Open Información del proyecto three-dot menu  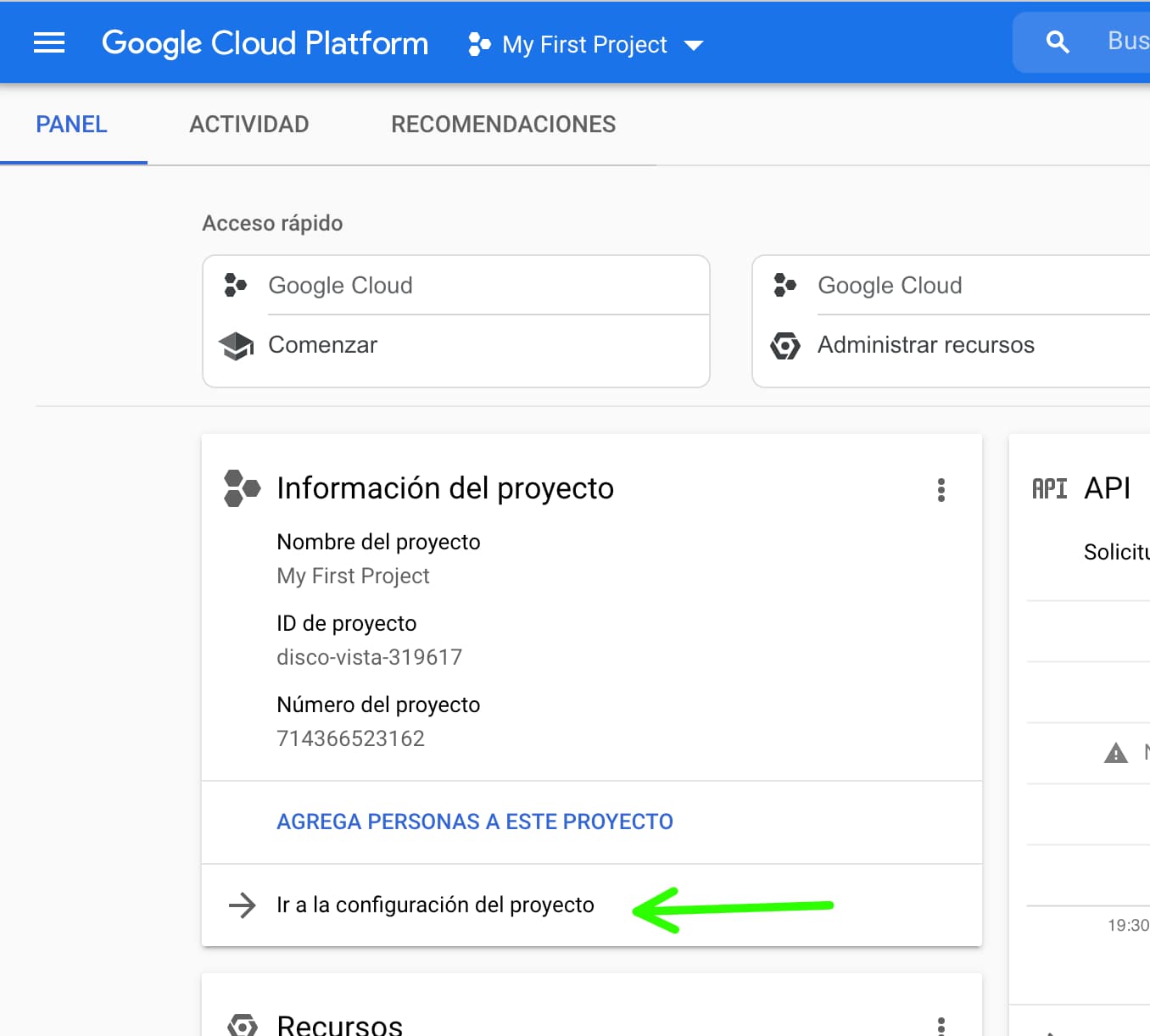(941, 490)
